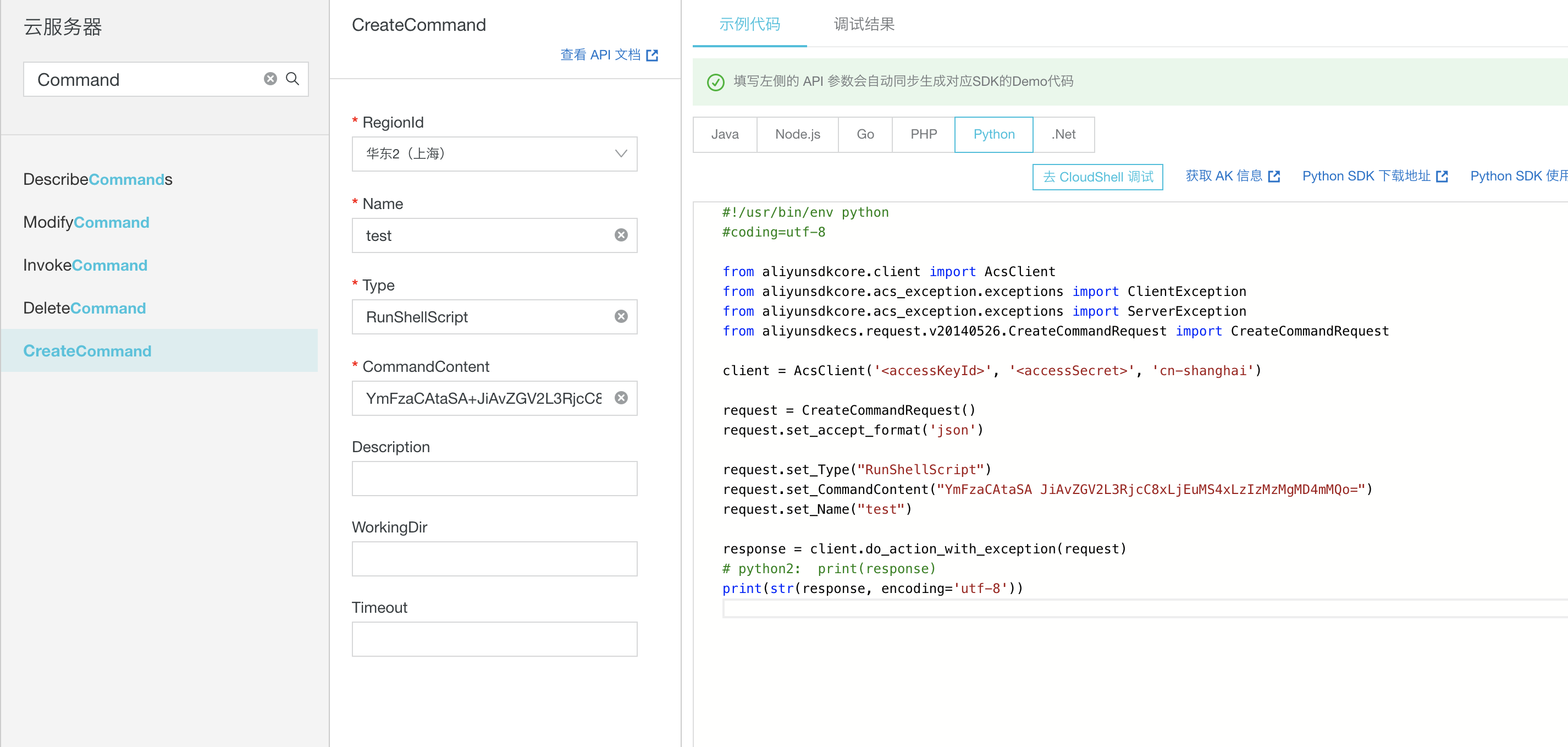Switch to the 调试结果 tab

coord(864,24)
